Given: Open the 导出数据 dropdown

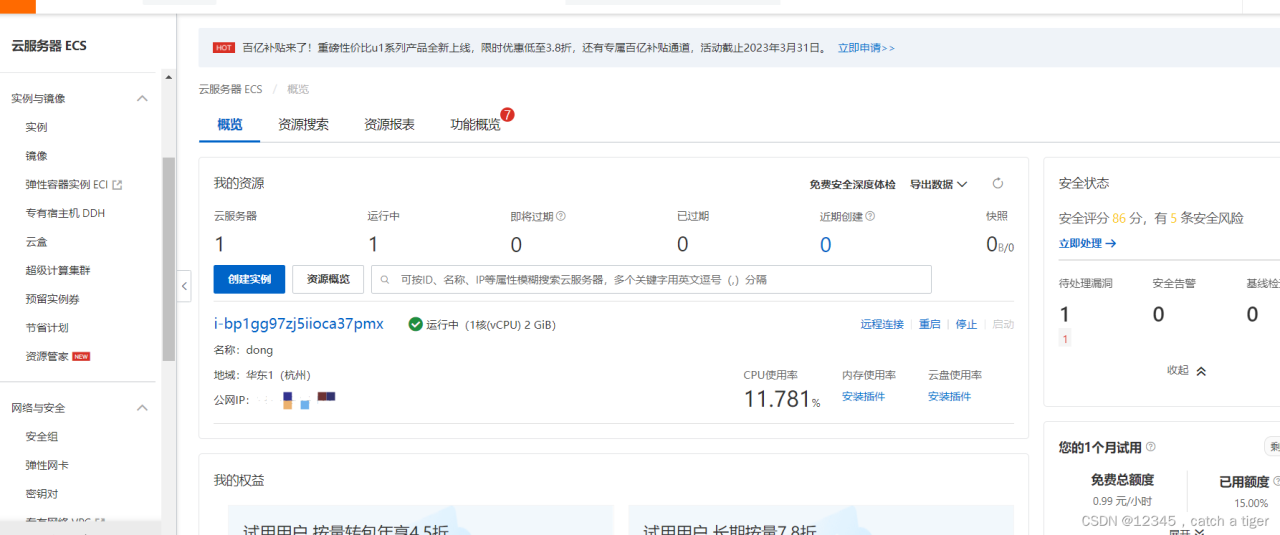Looking at the screenshot, I should click(x=938, y=184).
